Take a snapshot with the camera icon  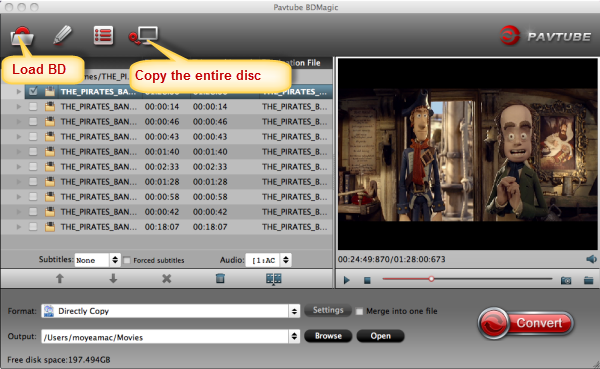pyautogui.click(x=566, y=281)
